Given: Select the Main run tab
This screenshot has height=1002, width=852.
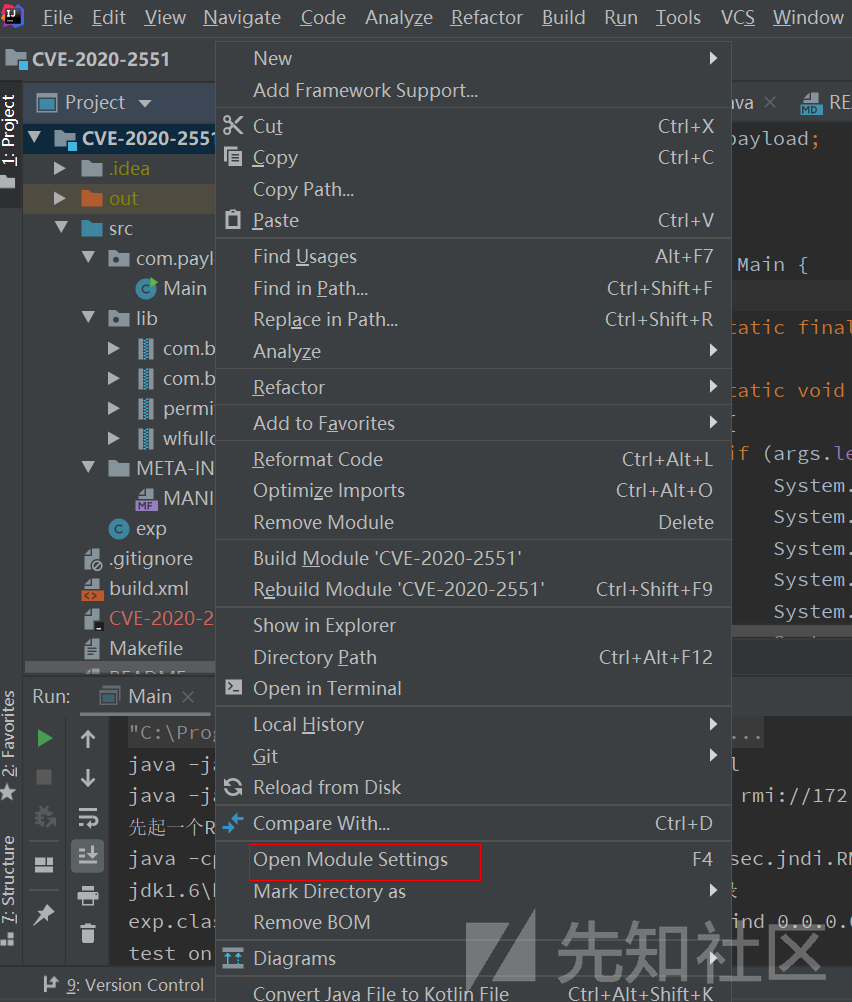Looking at the screenshot, I should (x=149, y=696).
